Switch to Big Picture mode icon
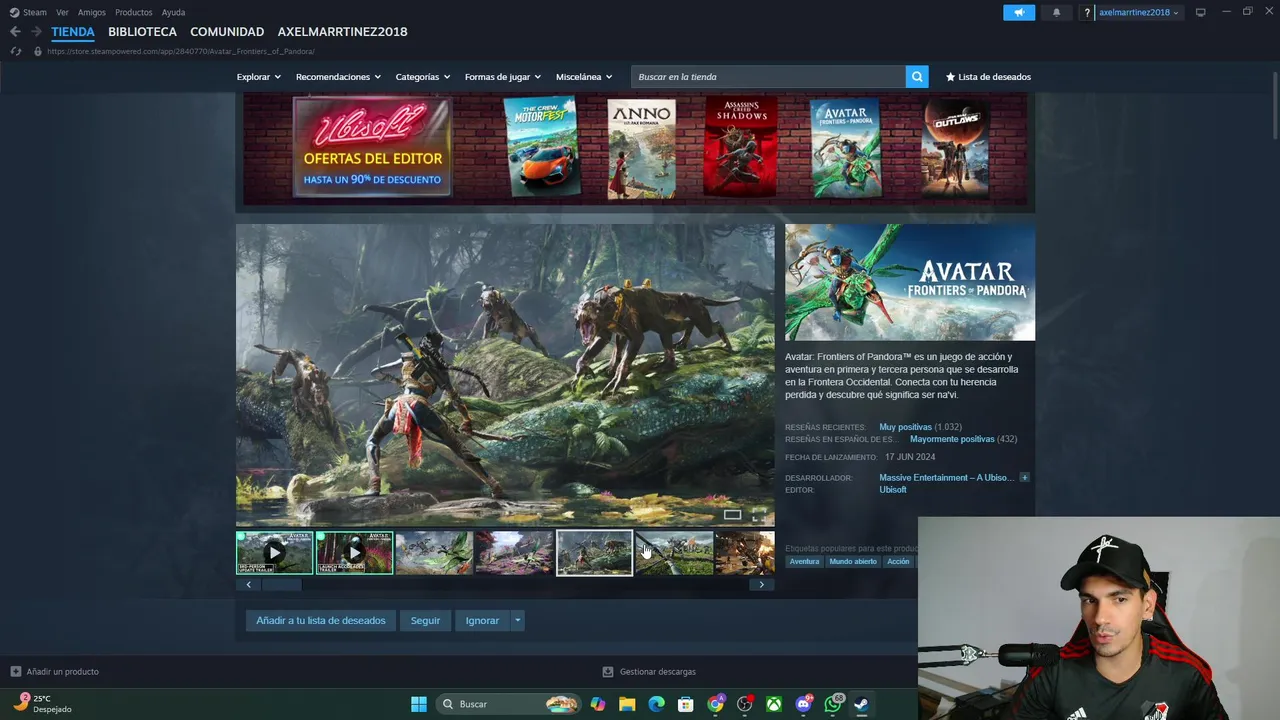Screen dimensions: 1280x720 pos(1201,12)
